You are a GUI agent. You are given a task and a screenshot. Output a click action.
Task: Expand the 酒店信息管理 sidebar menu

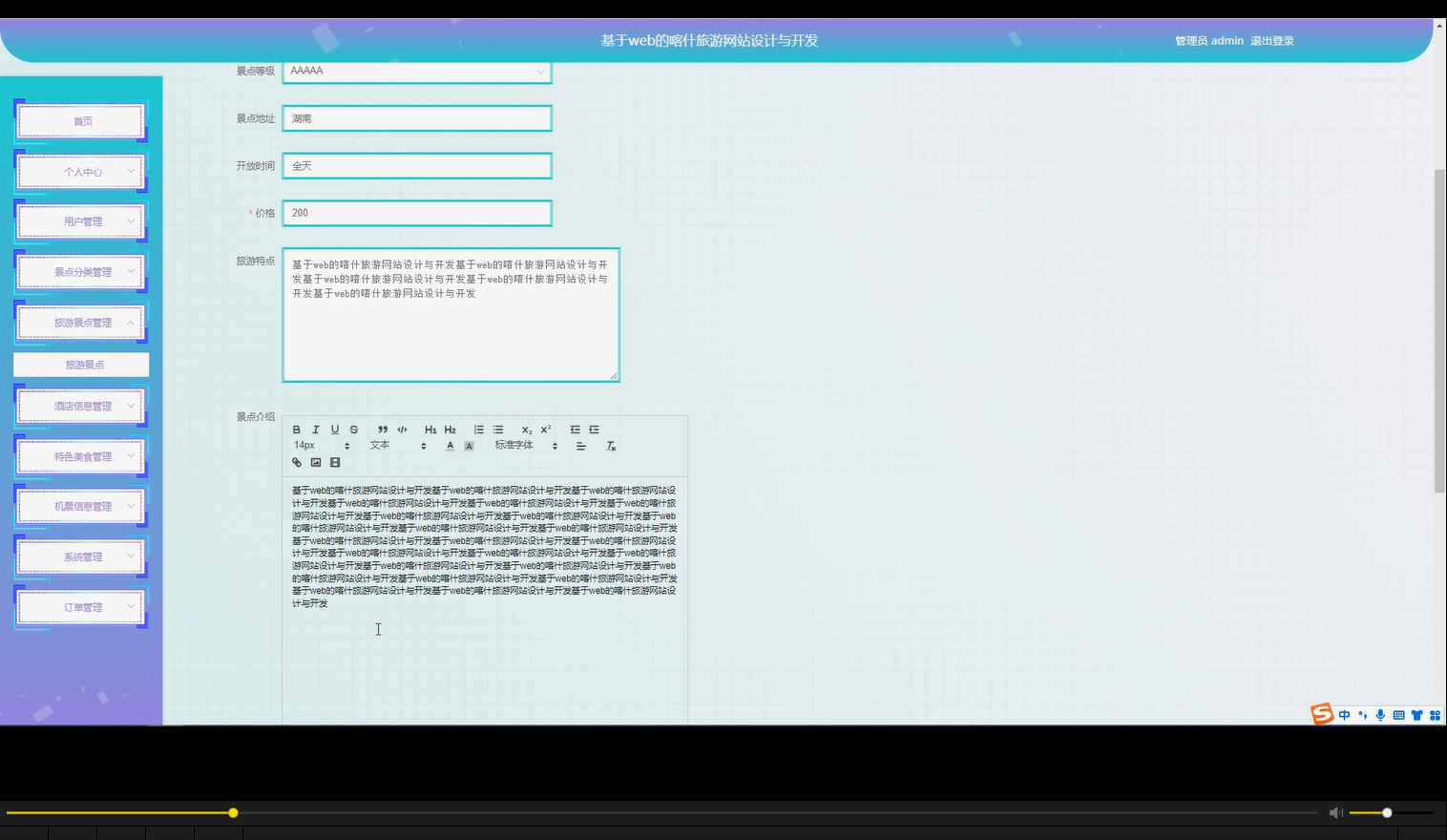(x=82, y=406)
